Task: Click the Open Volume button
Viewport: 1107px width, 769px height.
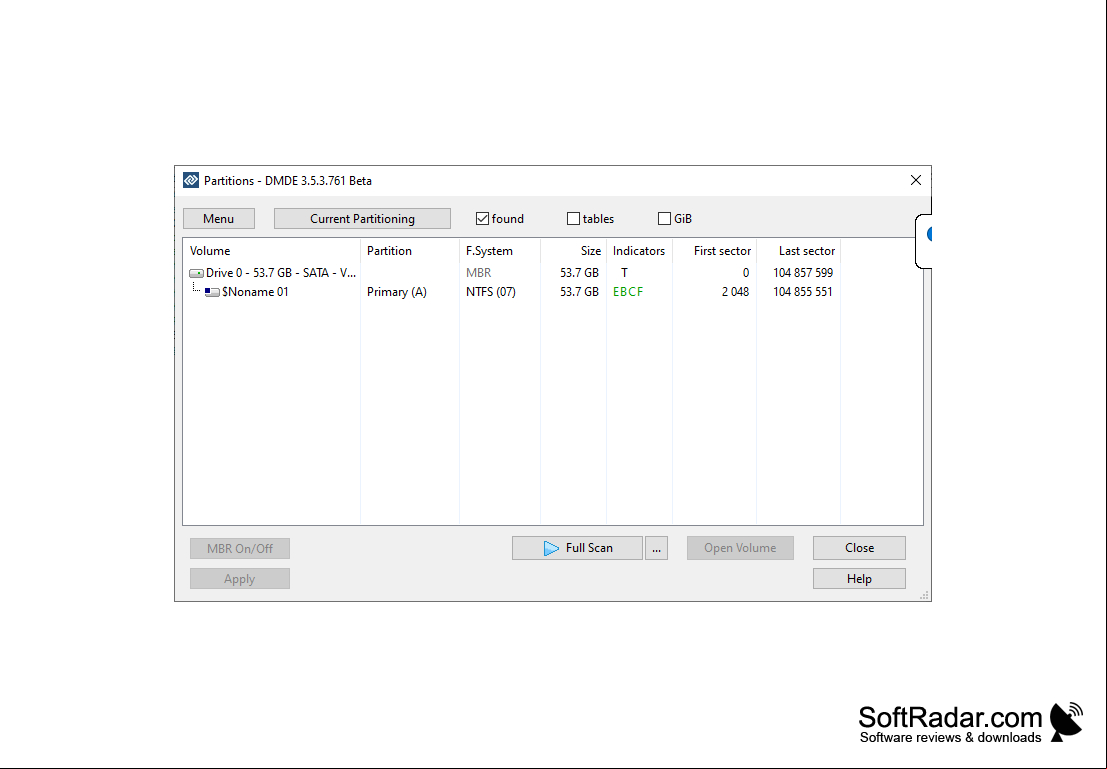Action: (740, 548)
